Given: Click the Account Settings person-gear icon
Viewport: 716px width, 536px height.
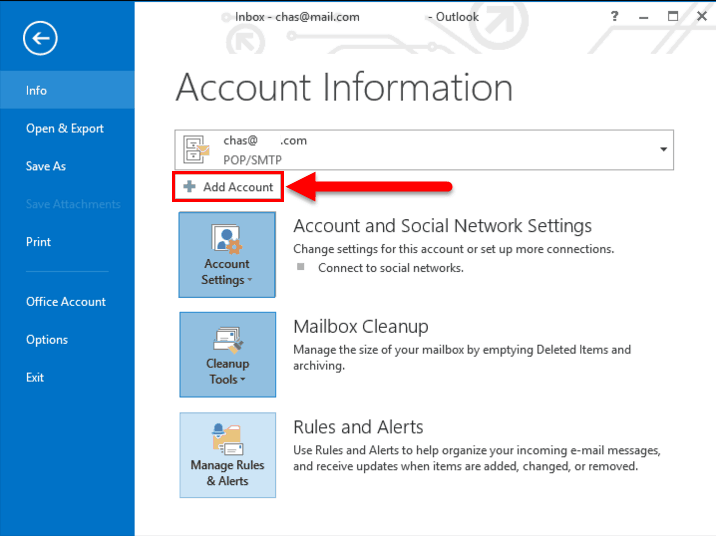Looking at the screenshot, I should pyautogui.click(x=226, y=239).
